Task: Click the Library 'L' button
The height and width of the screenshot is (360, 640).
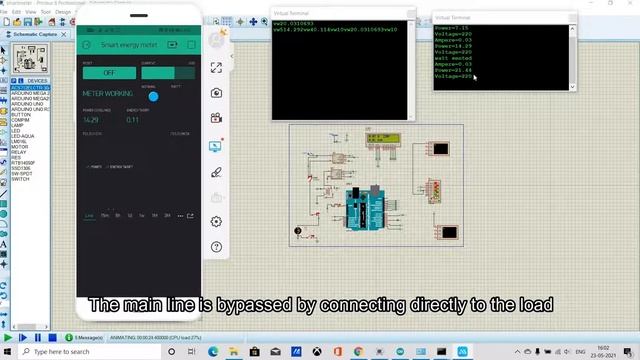Action: click(20, 81)
